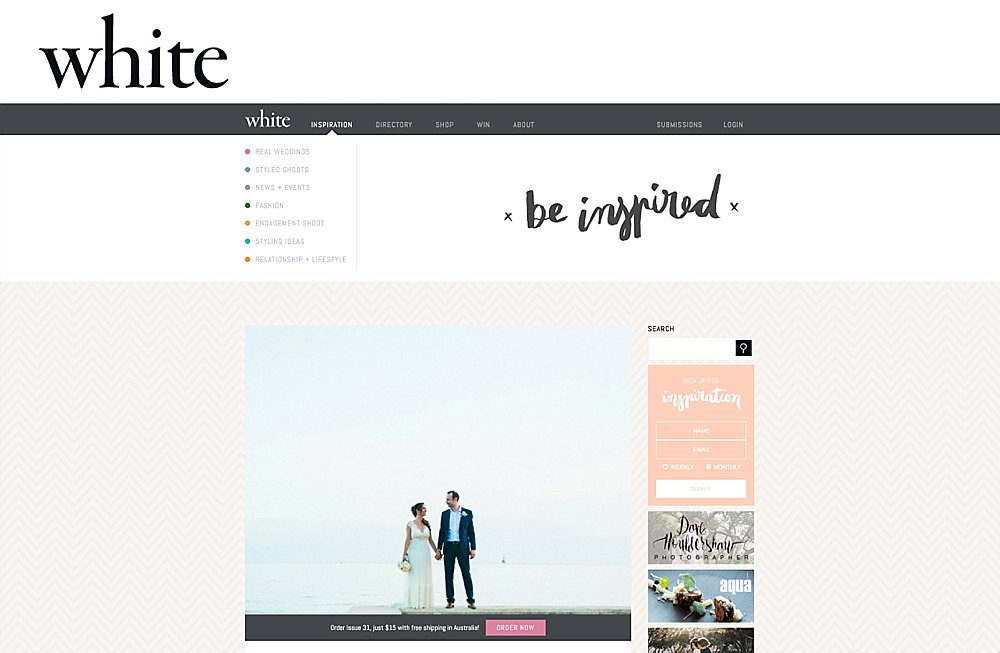Open the Dave Houldershaw Photographer ad banner
1000x653 pixels.
point(700,538)
